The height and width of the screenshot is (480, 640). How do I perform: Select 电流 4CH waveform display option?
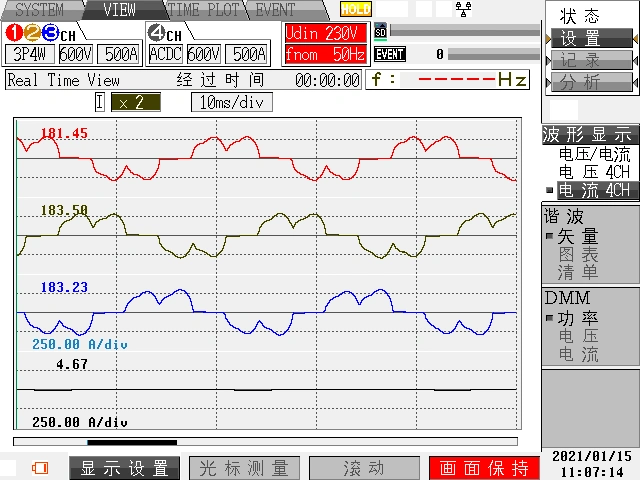tap(593, 190)
